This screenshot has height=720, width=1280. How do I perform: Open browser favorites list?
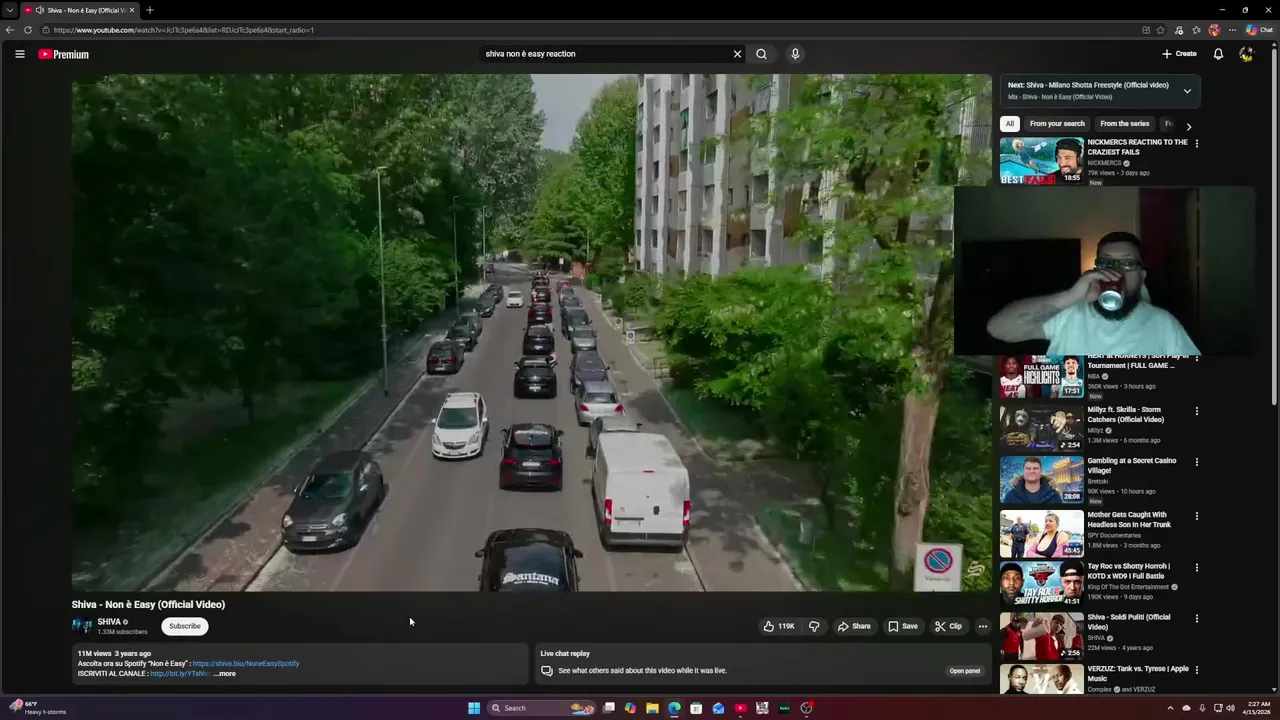click(x=1197, y=30)
